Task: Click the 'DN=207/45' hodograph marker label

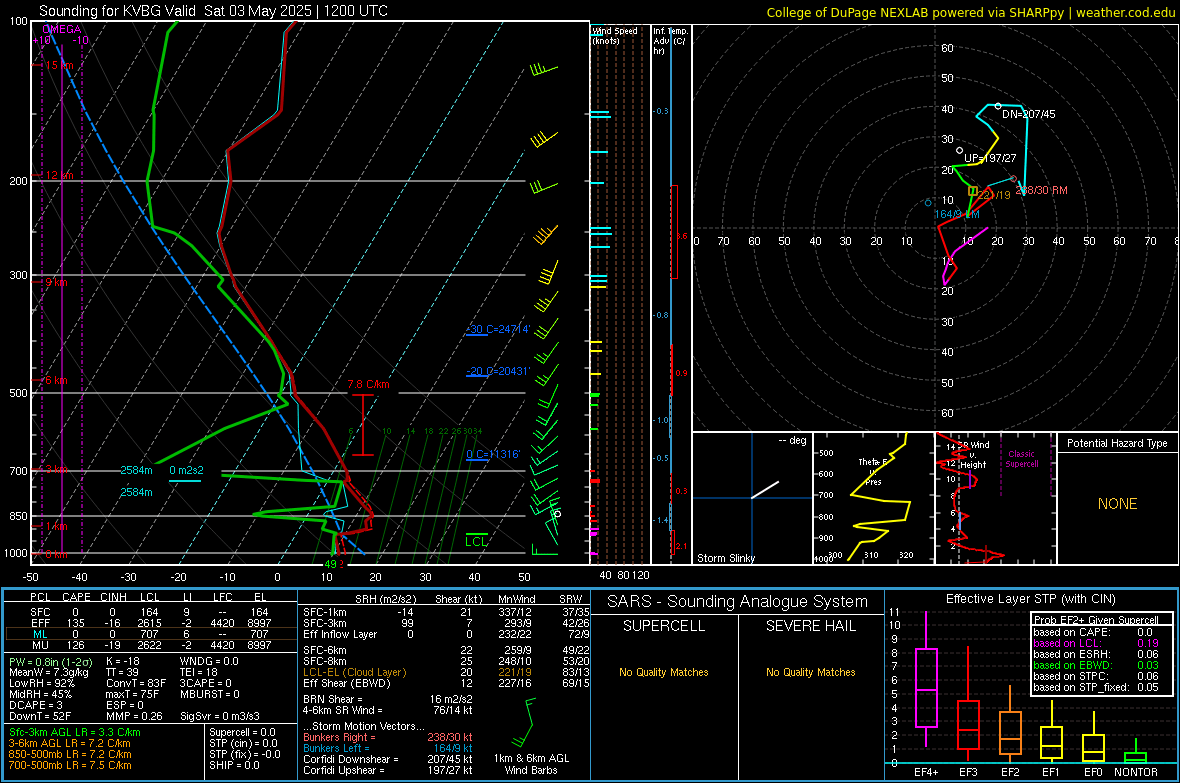Action: coord(1029,114)
